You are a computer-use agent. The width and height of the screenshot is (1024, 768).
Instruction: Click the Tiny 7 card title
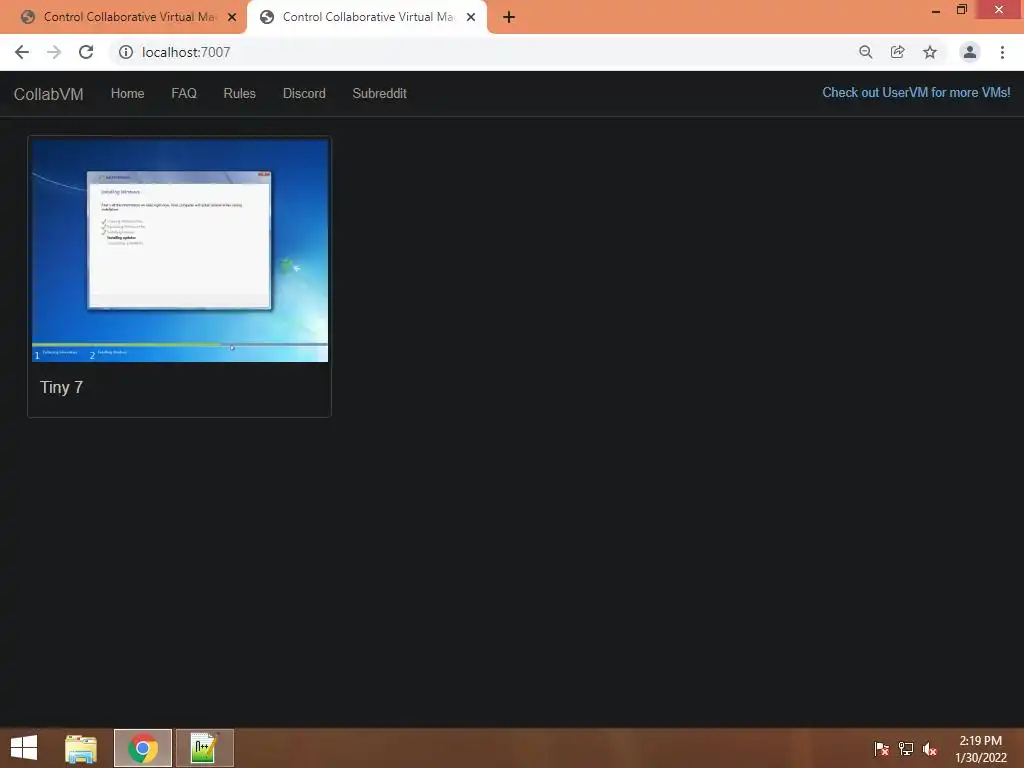61,387
